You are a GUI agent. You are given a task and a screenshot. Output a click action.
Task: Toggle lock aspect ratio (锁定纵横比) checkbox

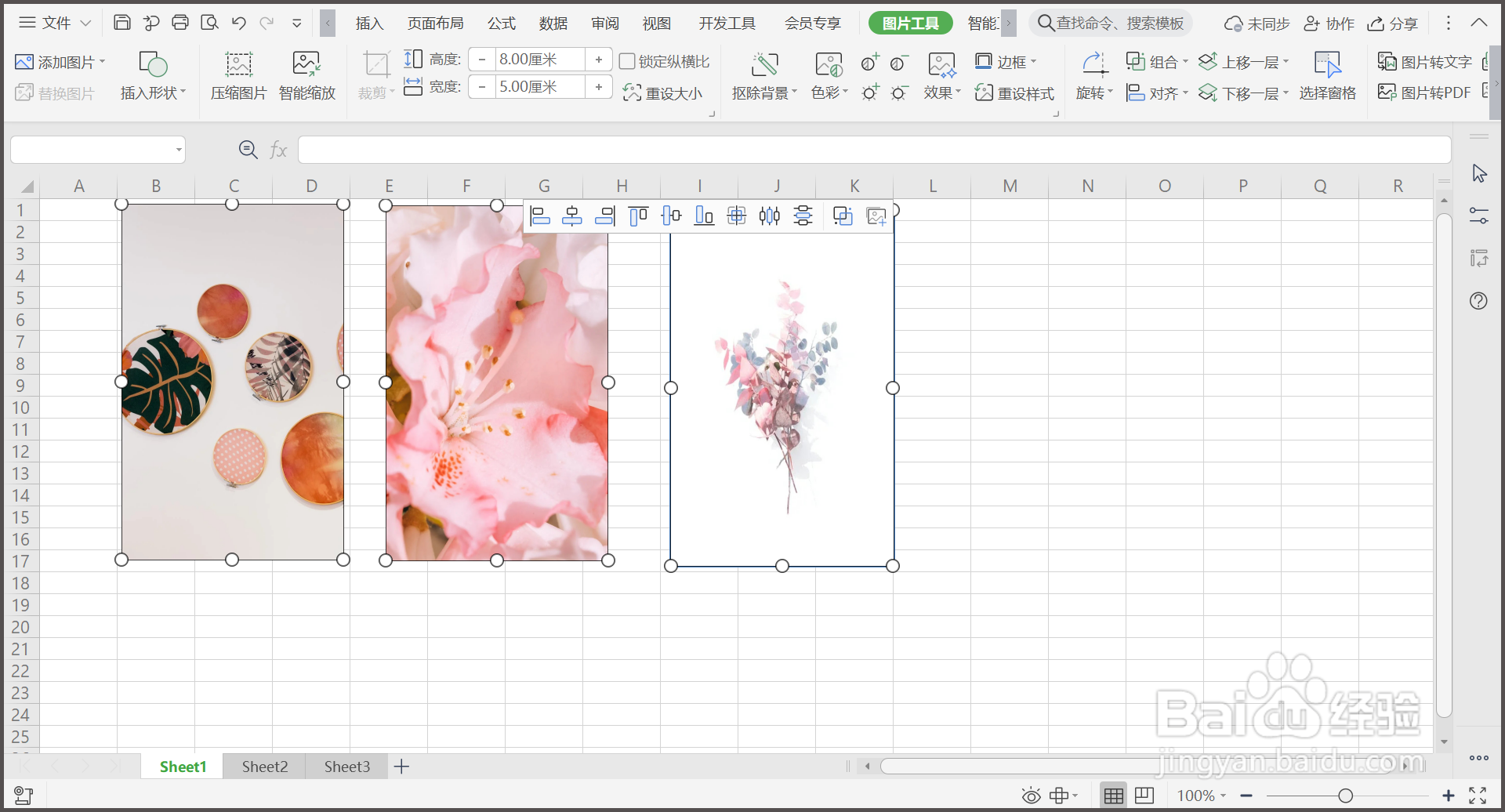click(x=627, y=61)
